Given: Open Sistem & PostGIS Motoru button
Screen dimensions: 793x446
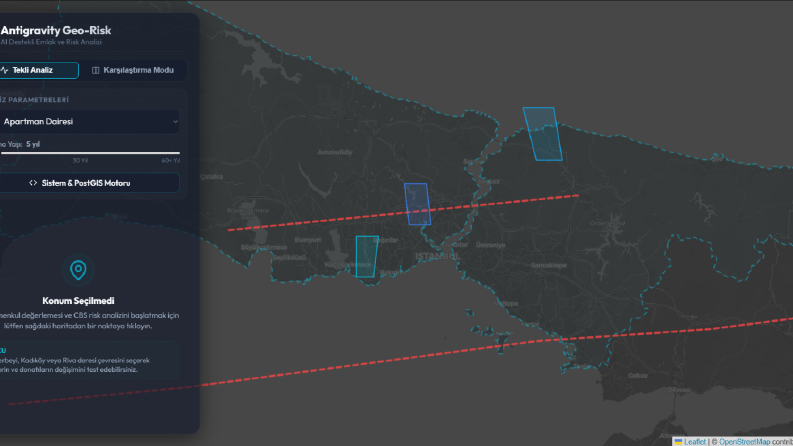Looking at the screenshot, I should (89, 183).
